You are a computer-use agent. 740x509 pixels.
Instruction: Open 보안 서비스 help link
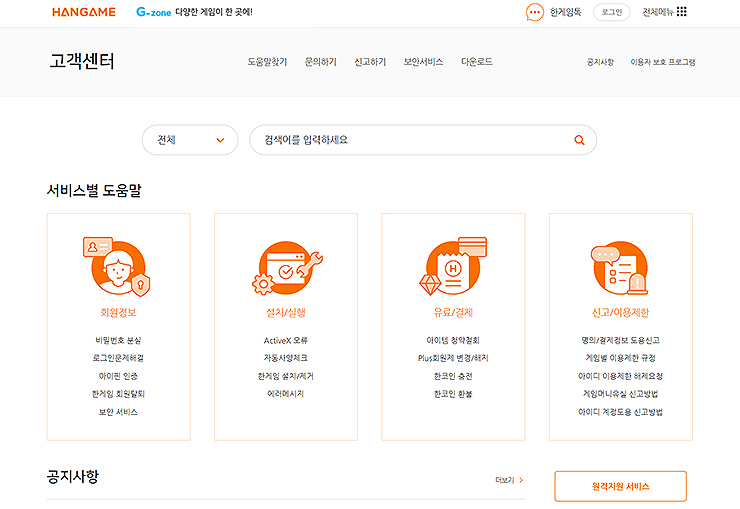(118, 412)
